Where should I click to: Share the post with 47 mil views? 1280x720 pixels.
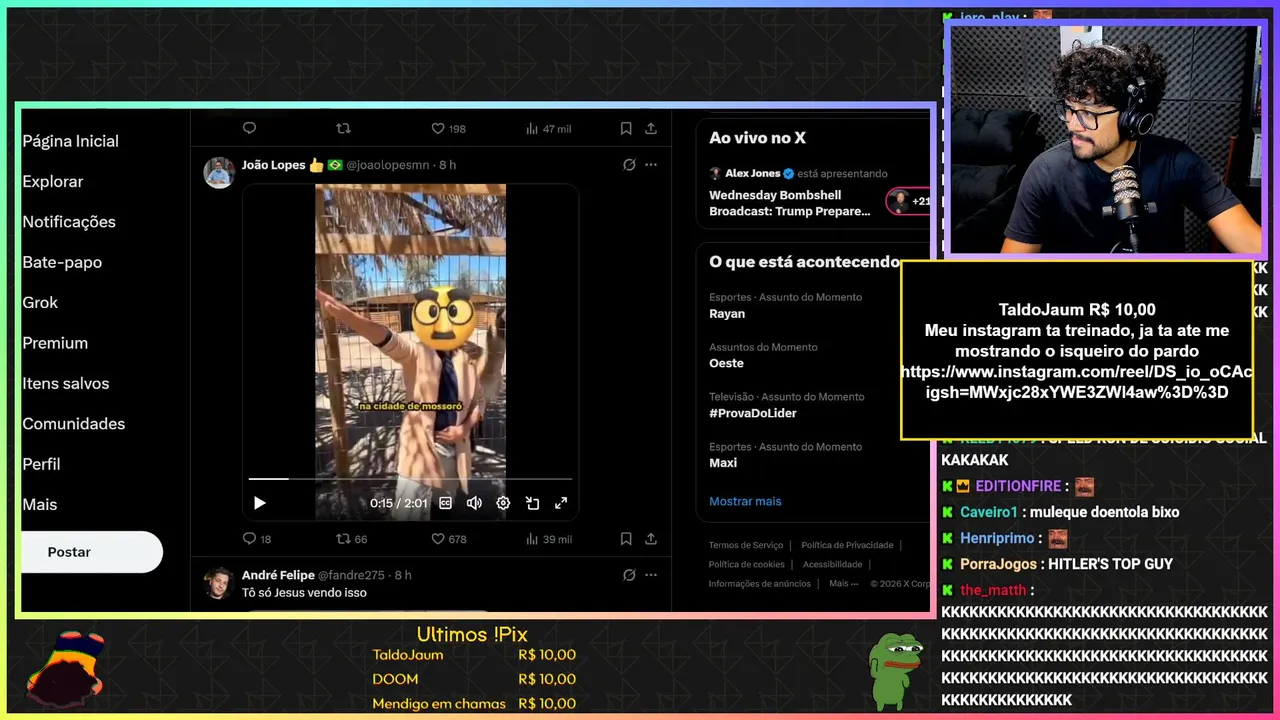pos(651,128)
